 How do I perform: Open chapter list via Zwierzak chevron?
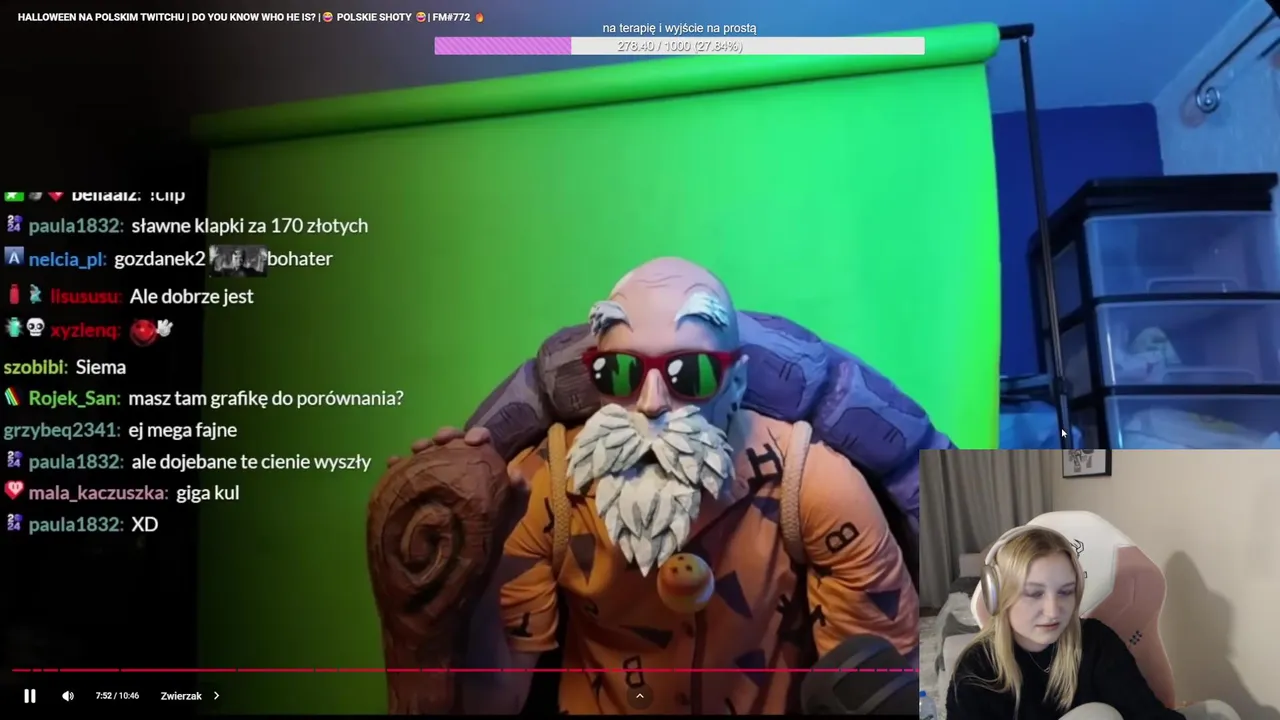coord(216,696)
